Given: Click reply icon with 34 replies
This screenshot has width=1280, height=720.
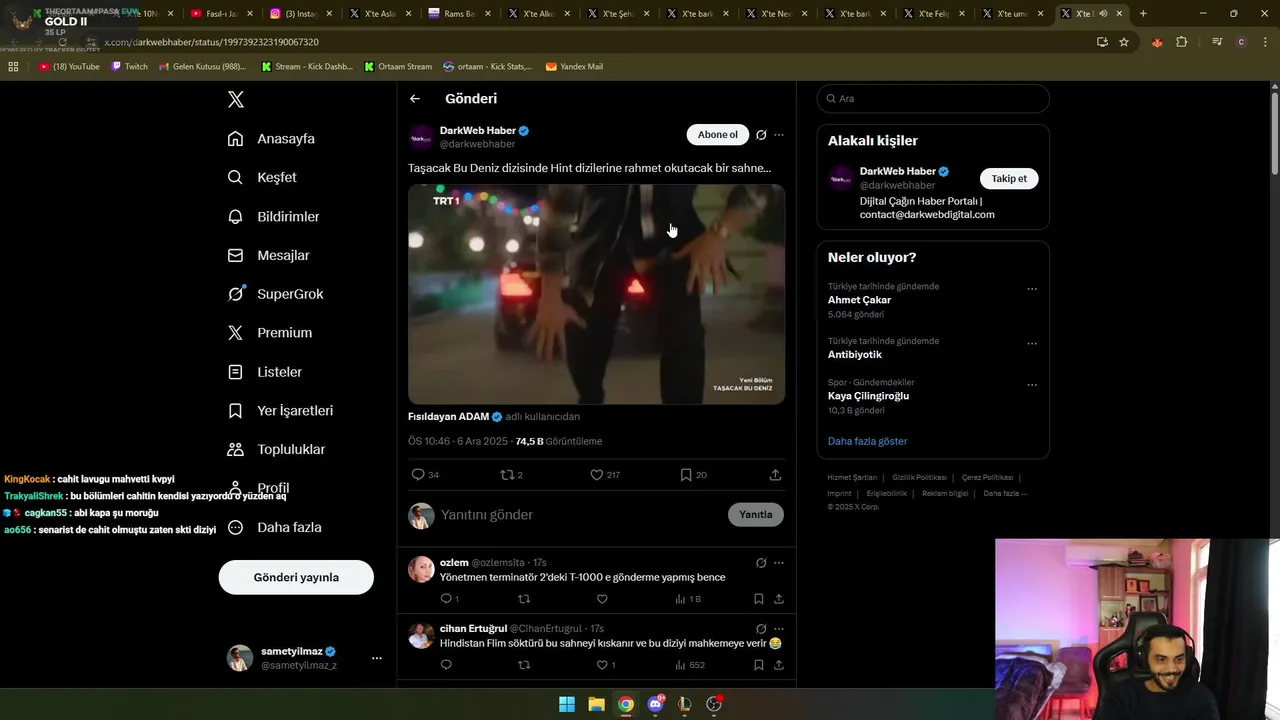Looking at the screenshot, I should (425, 475).
